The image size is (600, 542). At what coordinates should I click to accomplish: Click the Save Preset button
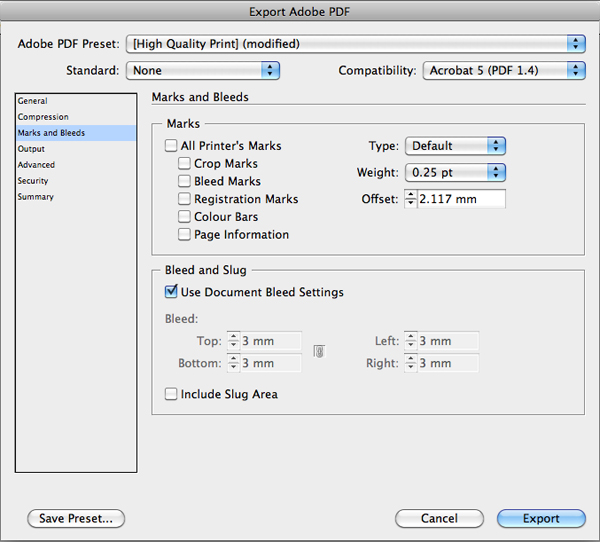click(x=76, y=518)
